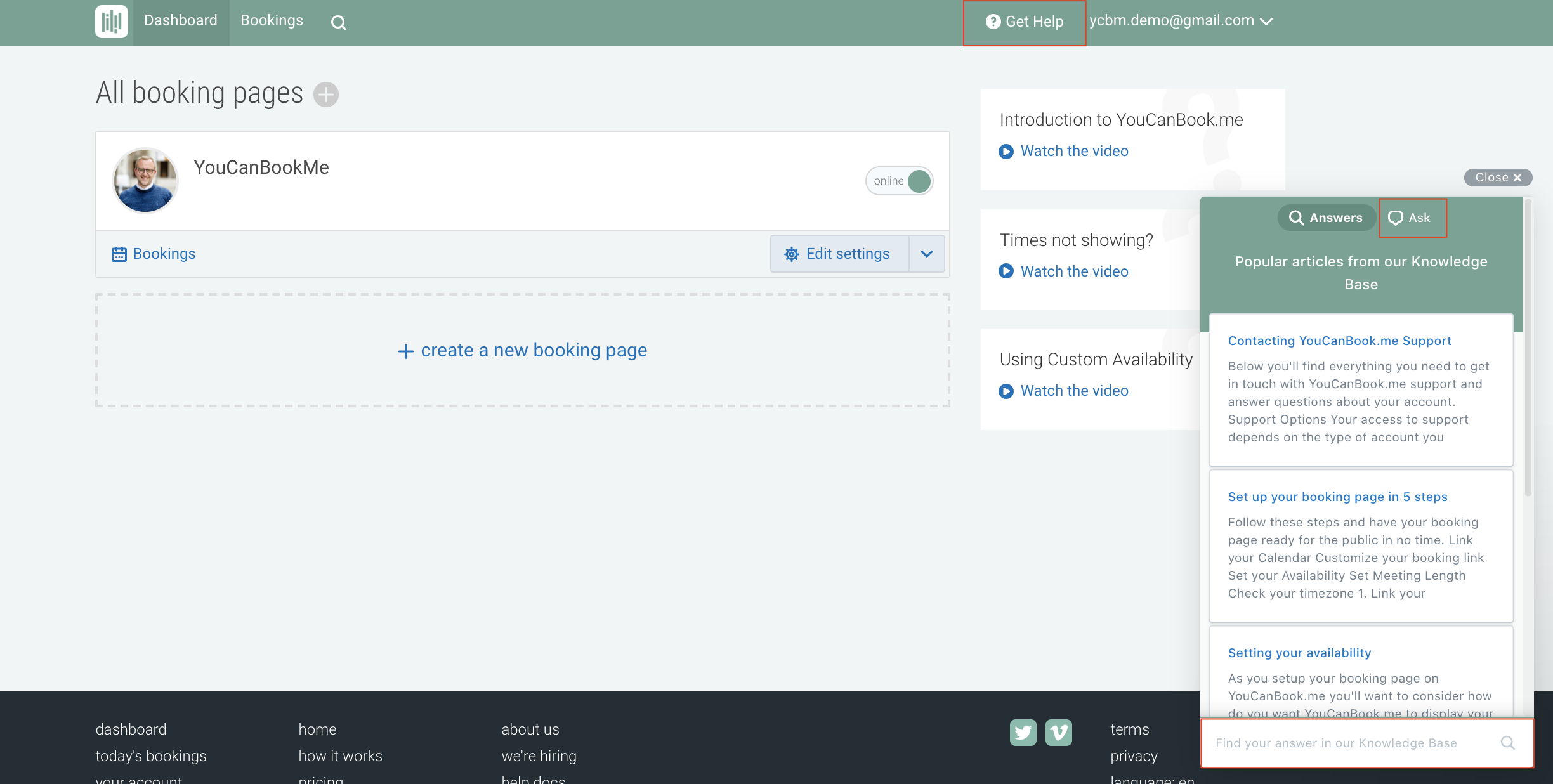1553x784 pixels.
Task: Click the YouCanBook.me logo icon
Action: click(111, 21)
